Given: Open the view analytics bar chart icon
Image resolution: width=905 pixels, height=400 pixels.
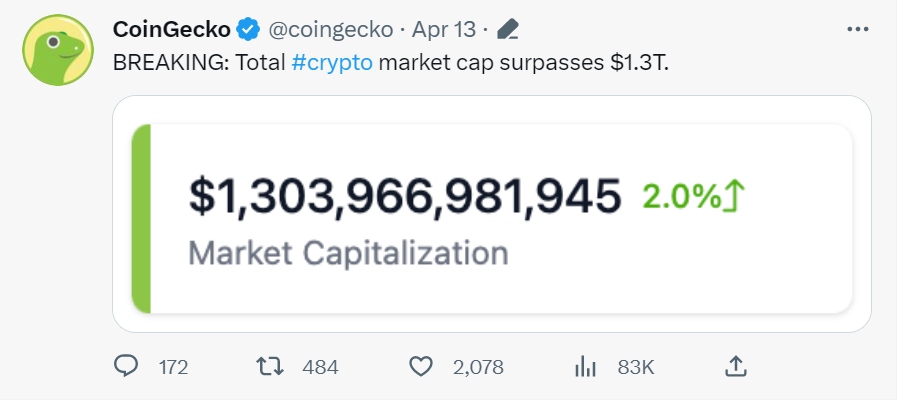Looking at the screenshot, I should (x=585, y=366).
